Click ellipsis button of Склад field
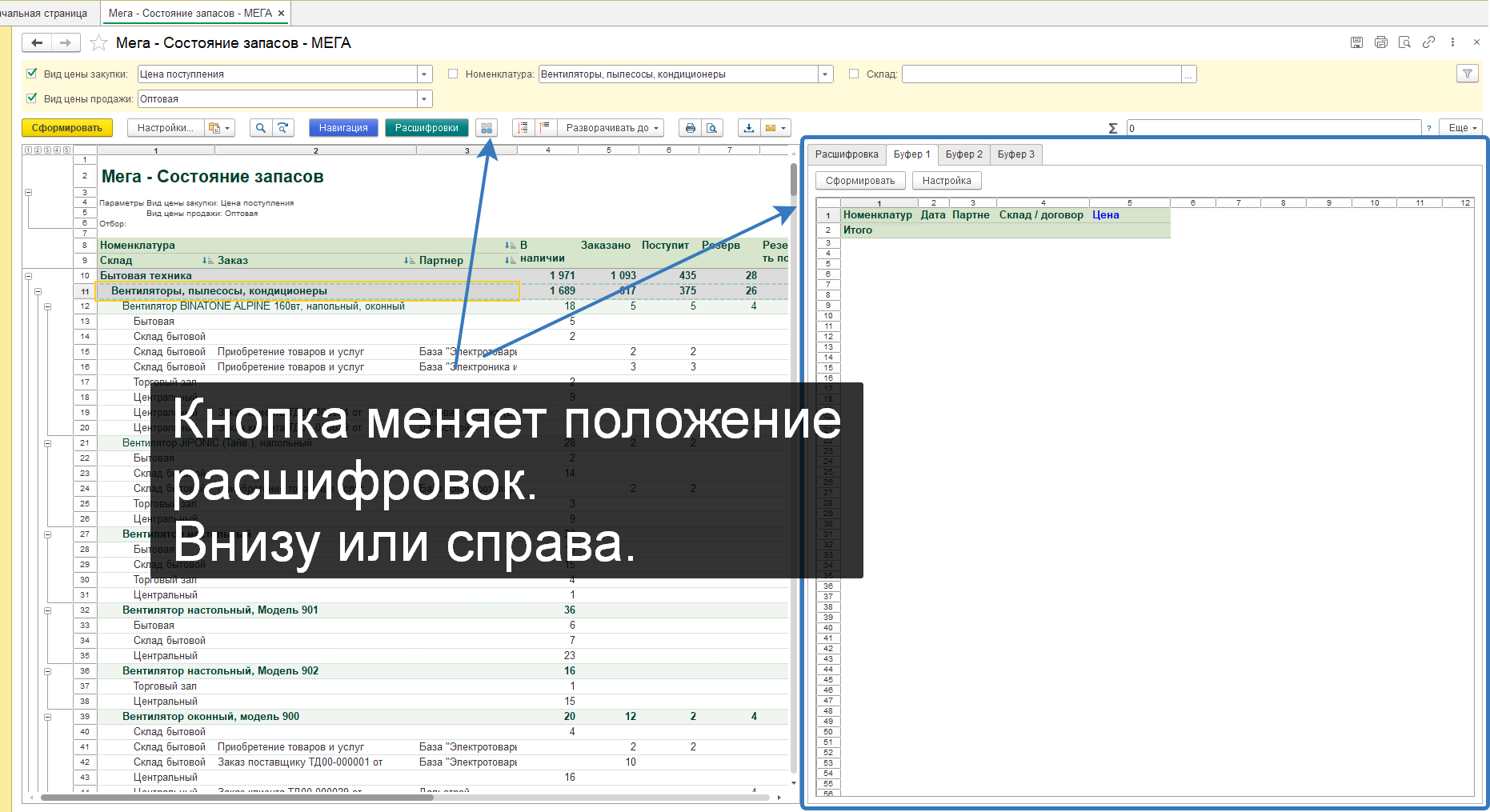 tap(1189, 74)
